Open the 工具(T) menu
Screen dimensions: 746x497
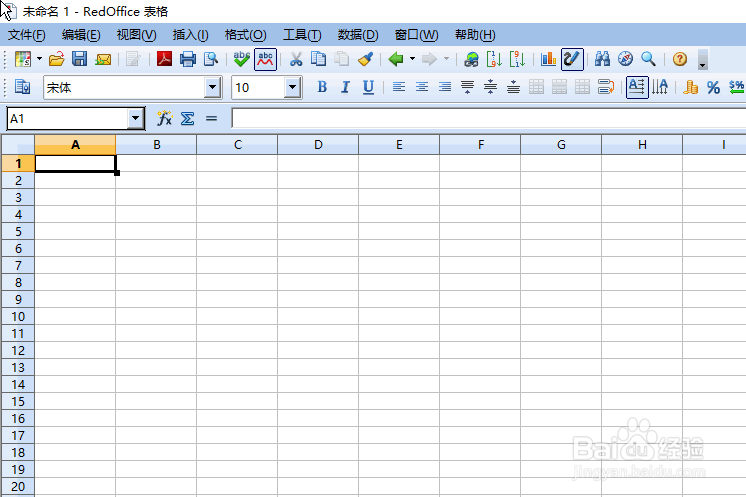click(303, 35)
